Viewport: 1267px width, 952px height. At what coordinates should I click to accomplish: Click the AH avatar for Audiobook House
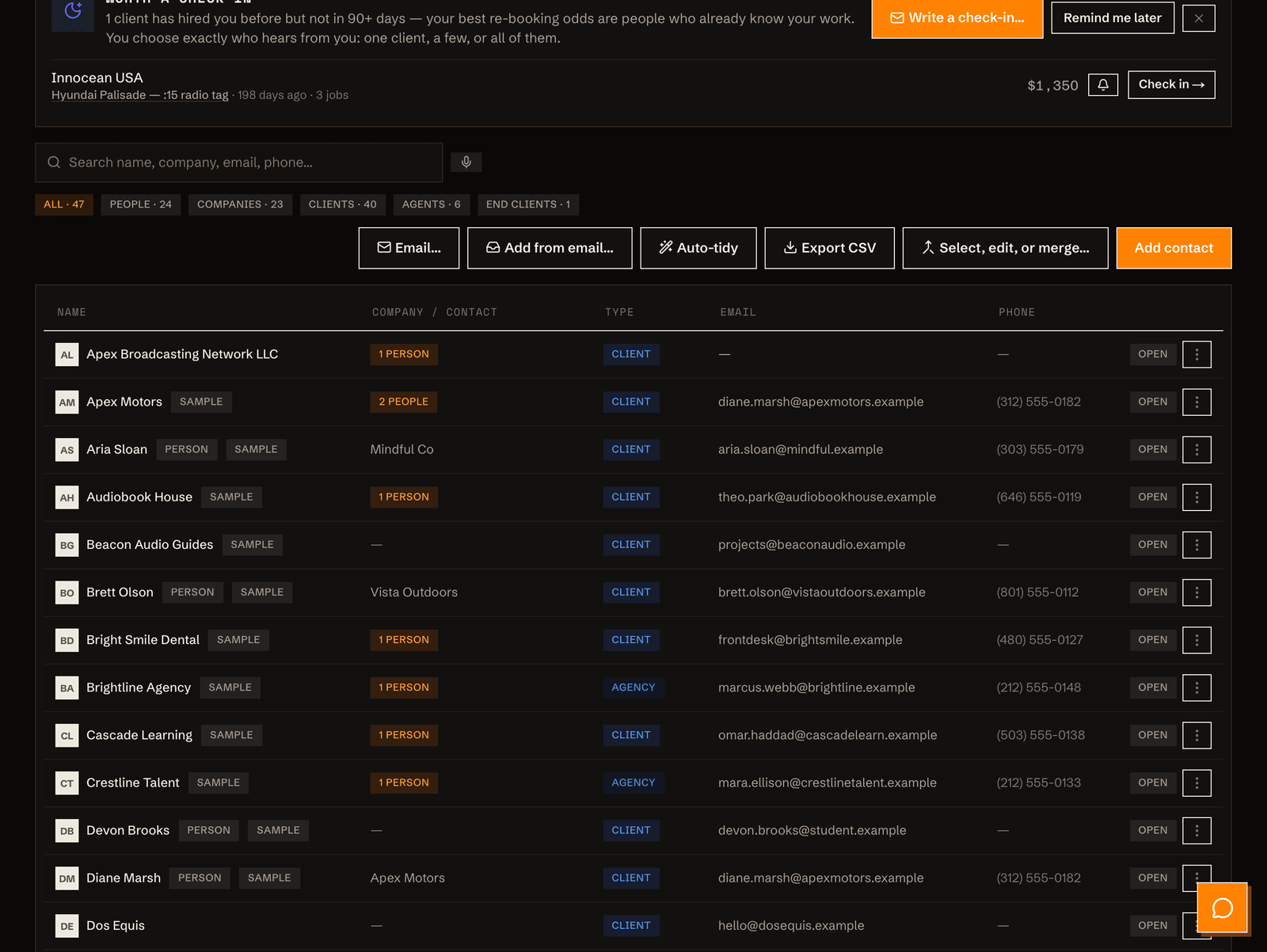[x=67, y=497]
